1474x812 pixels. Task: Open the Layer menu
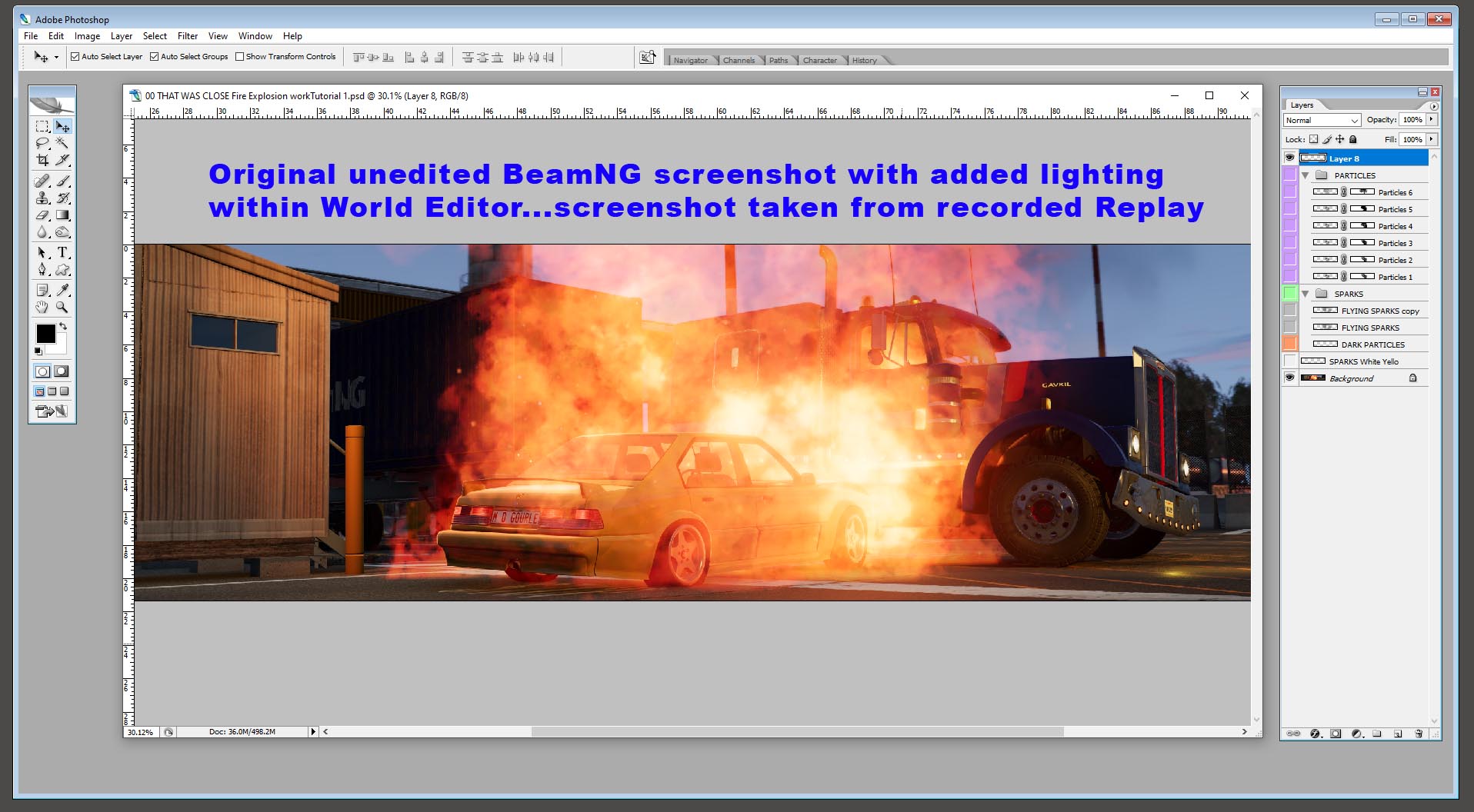122,36
